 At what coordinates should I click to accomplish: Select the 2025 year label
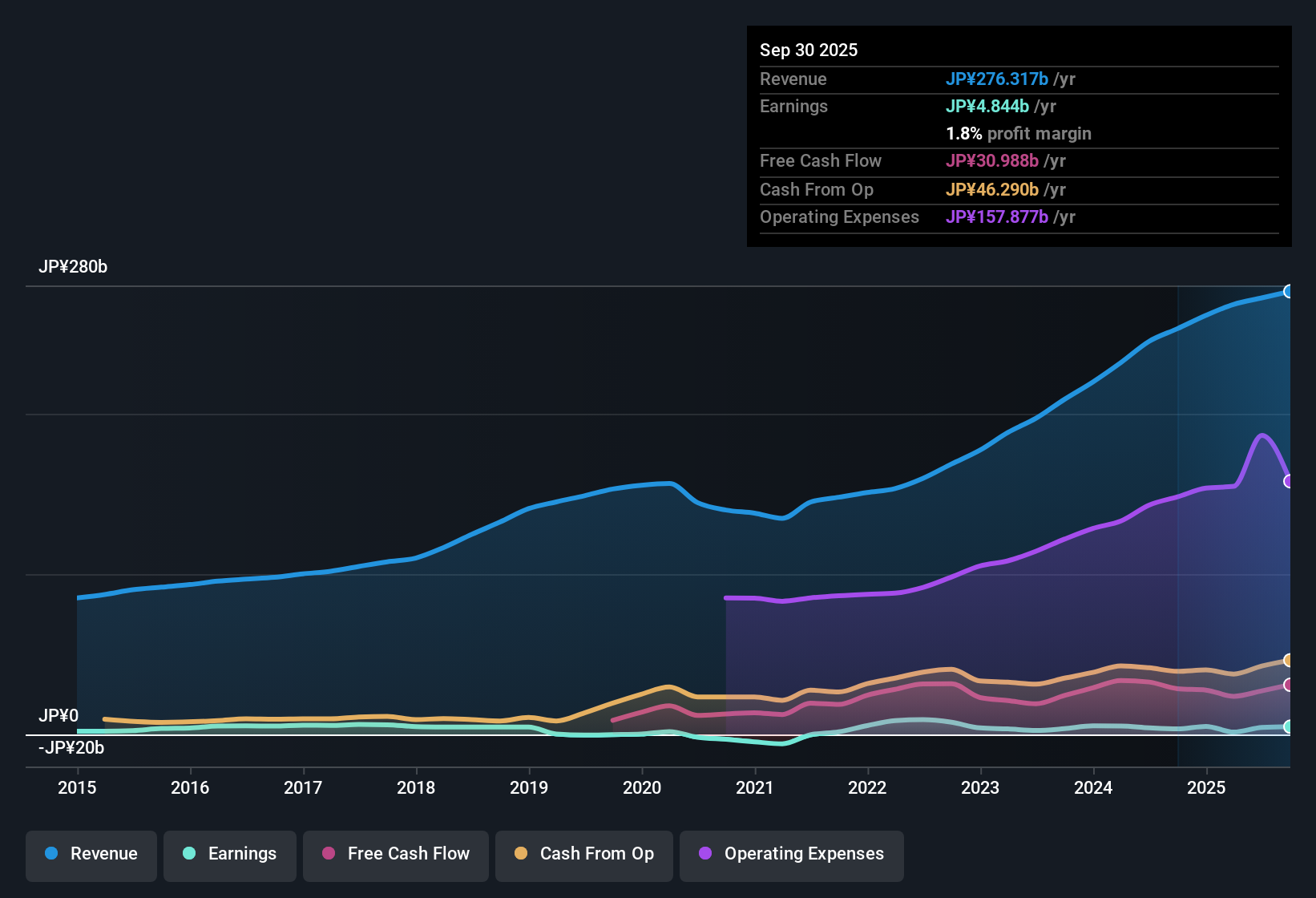coord(1207,788)
